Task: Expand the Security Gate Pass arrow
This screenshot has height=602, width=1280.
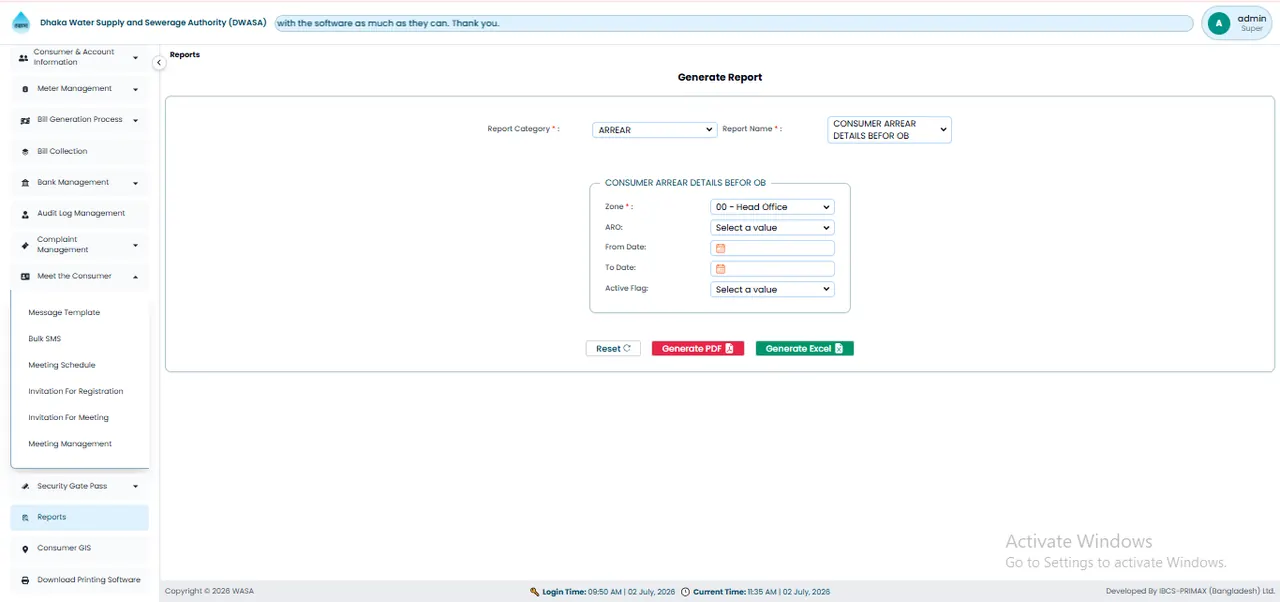Action: coord(135,487)
